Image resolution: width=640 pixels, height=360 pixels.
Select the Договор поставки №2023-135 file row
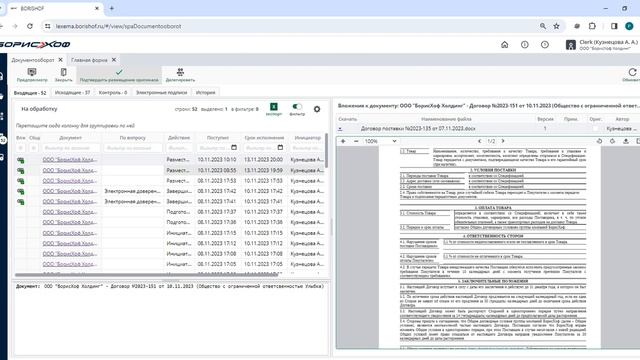(x=488, y=129)
